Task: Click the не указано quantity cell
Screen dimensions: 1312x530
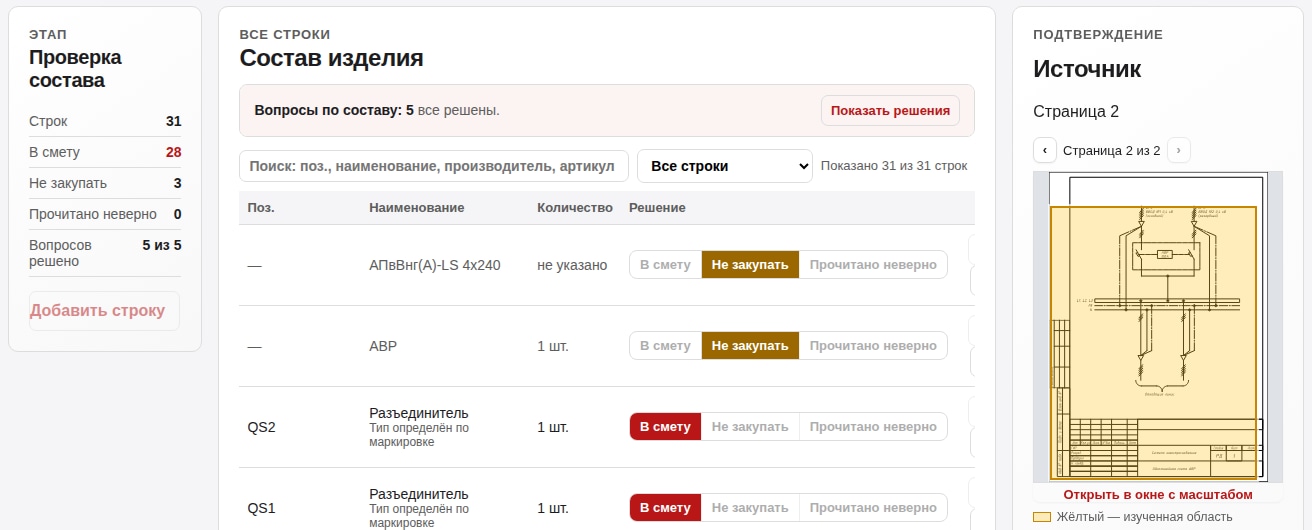Action: [x=572, y=266]
